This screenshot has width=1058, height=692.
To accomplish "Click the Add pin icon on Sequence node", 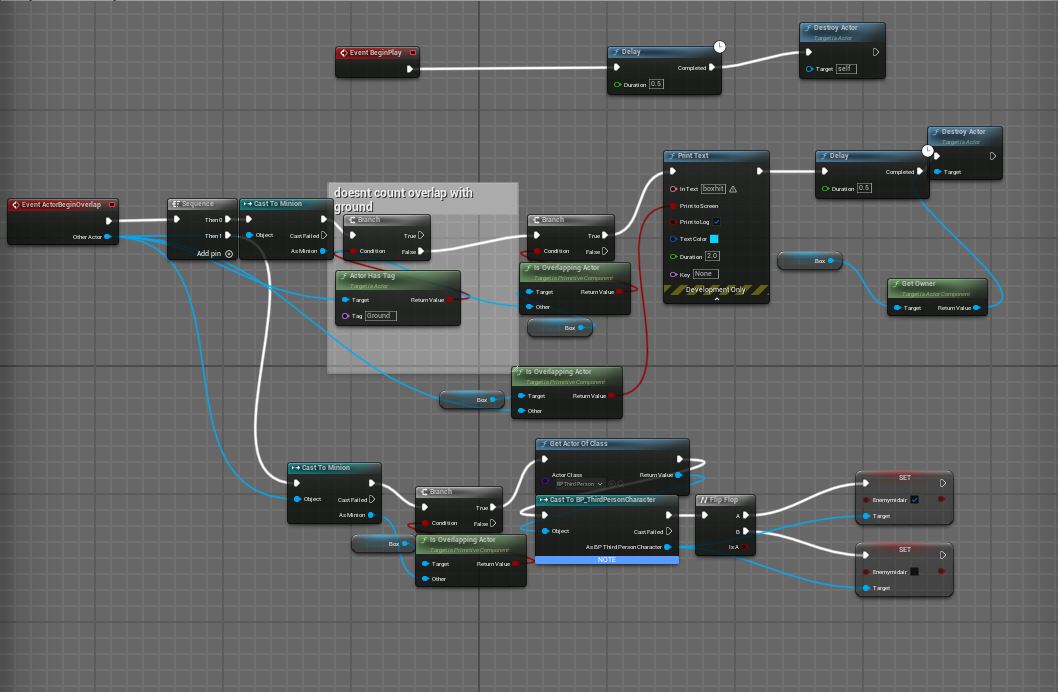I will tap(229, 254).
